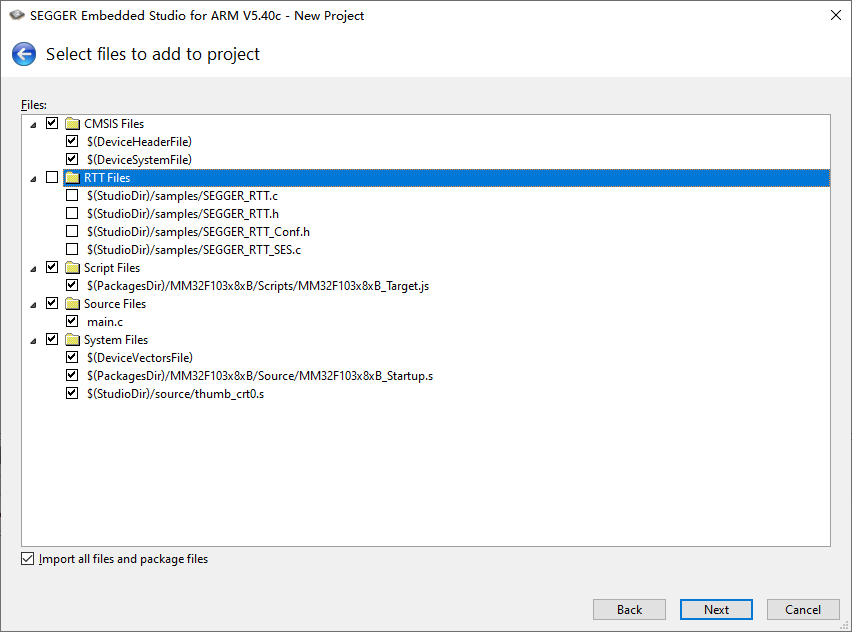Screen dimensions: 852x632
Task: Click the Cancel button
Action: (803, 610)
